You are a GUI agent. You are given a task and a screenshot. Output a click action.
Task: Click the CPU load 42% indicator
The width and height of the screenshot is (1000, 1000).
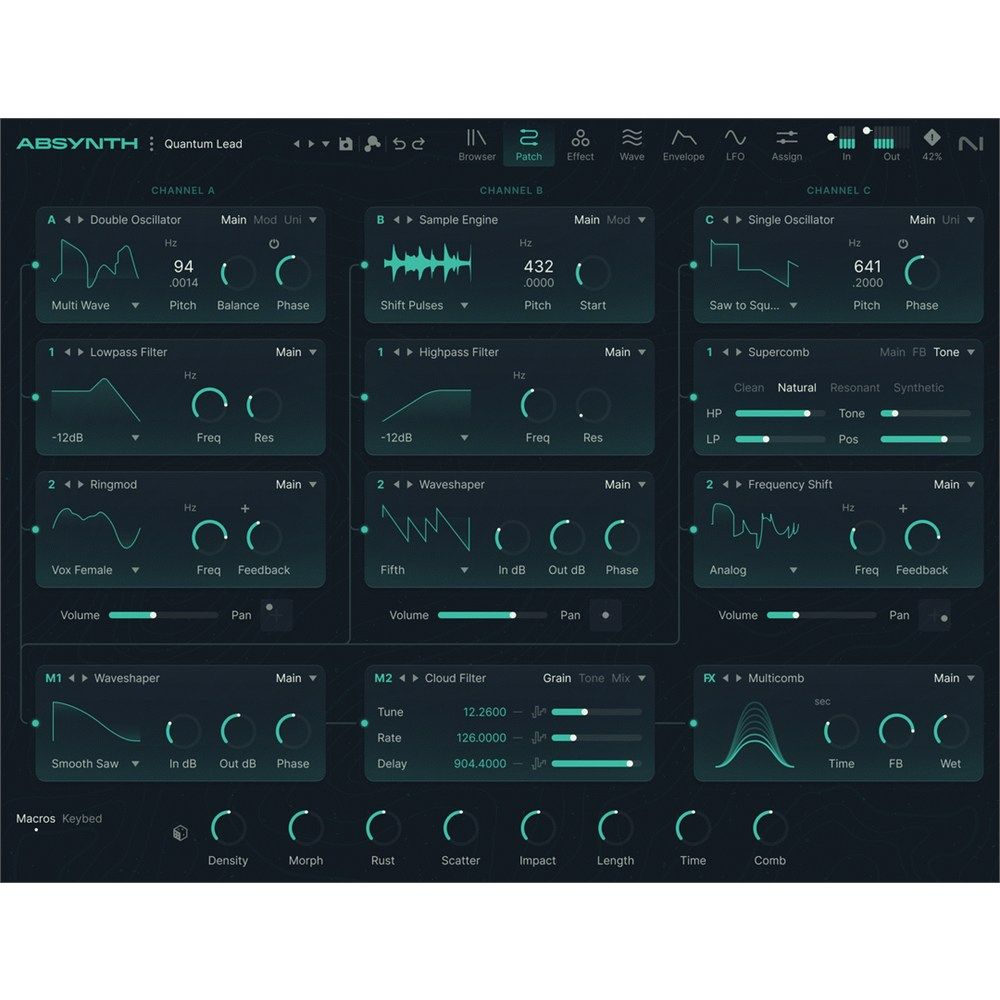[932, 145]
